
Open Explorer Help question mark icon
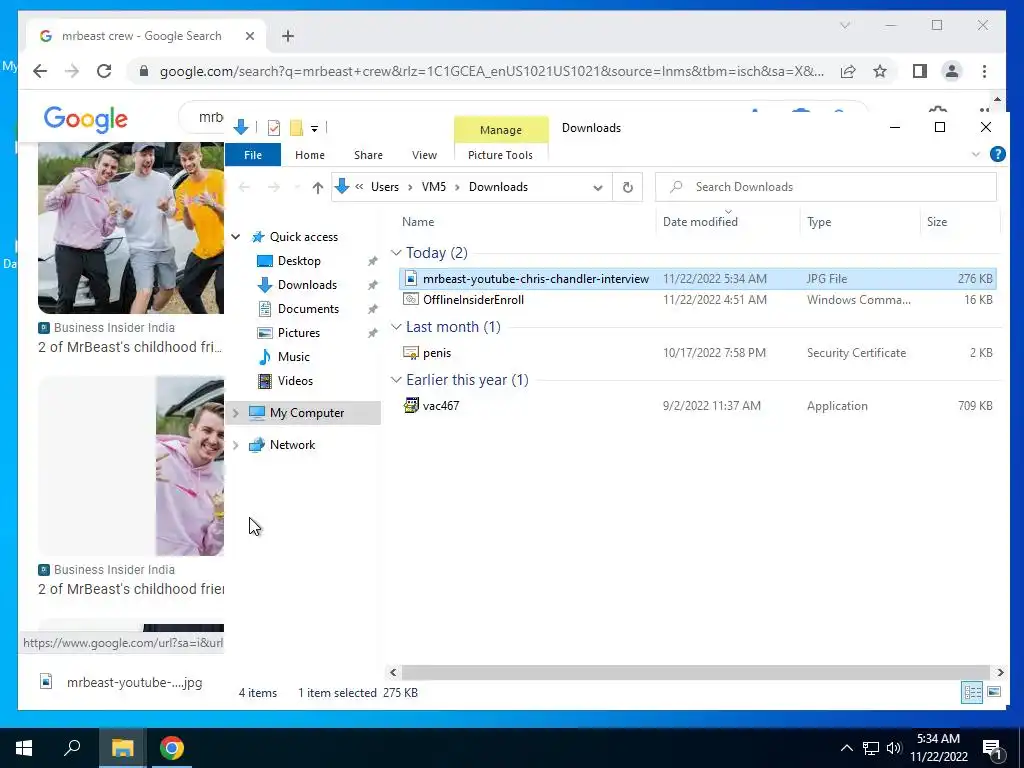pos(997,154)
